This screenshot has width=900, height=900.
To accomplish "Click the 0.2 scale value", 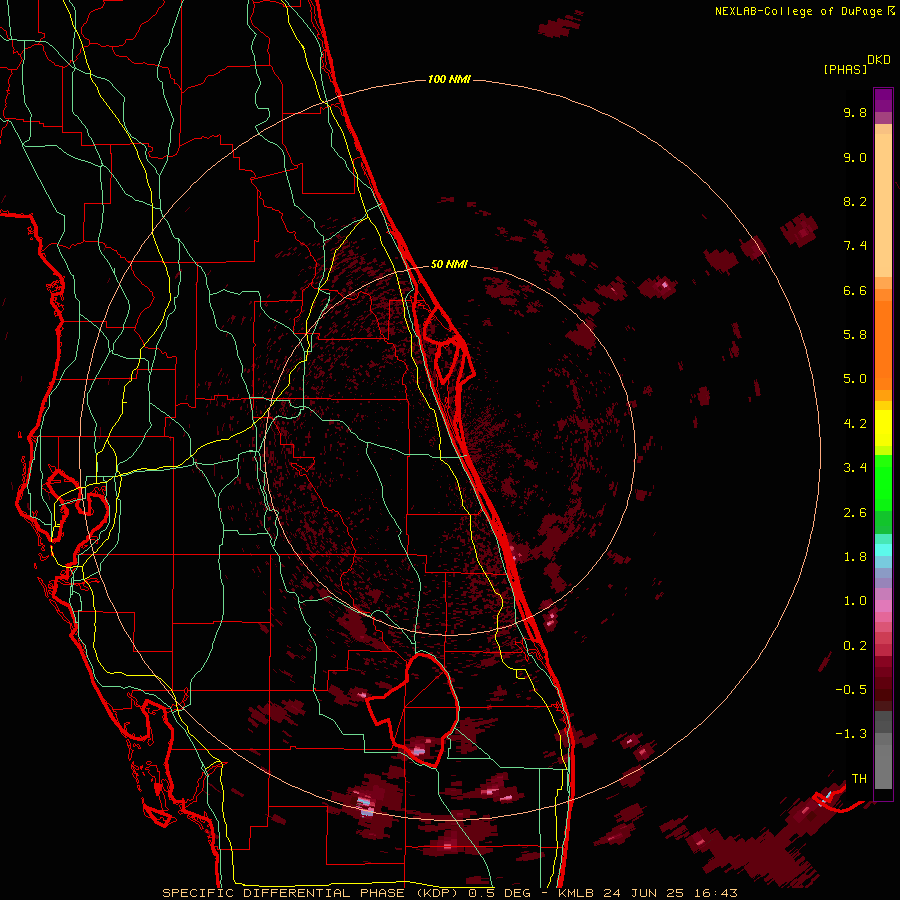I will point(855,646).
